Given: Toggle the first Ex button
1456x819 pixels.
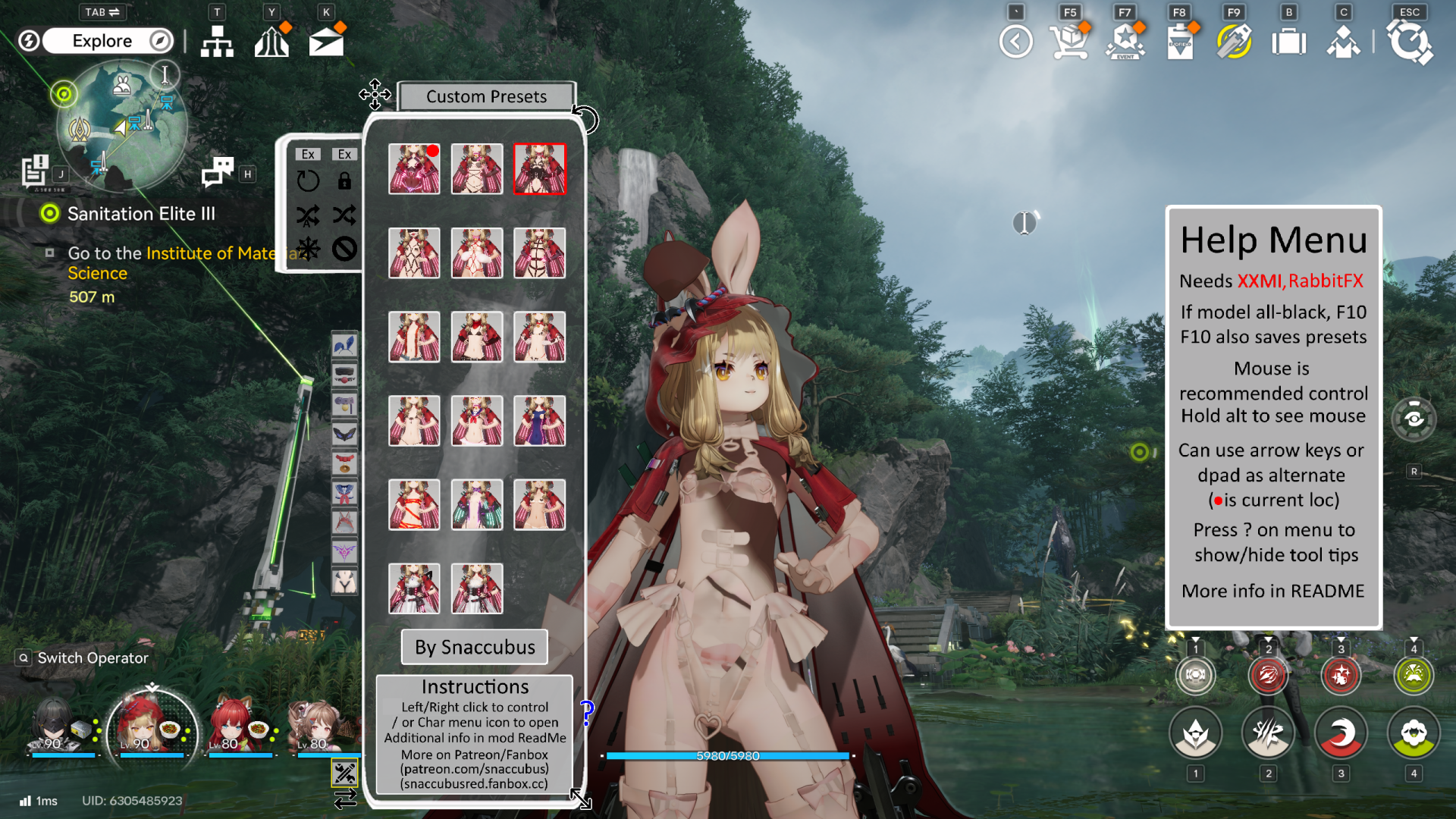Looking at the screenshot, I should [x=308, y=154].
